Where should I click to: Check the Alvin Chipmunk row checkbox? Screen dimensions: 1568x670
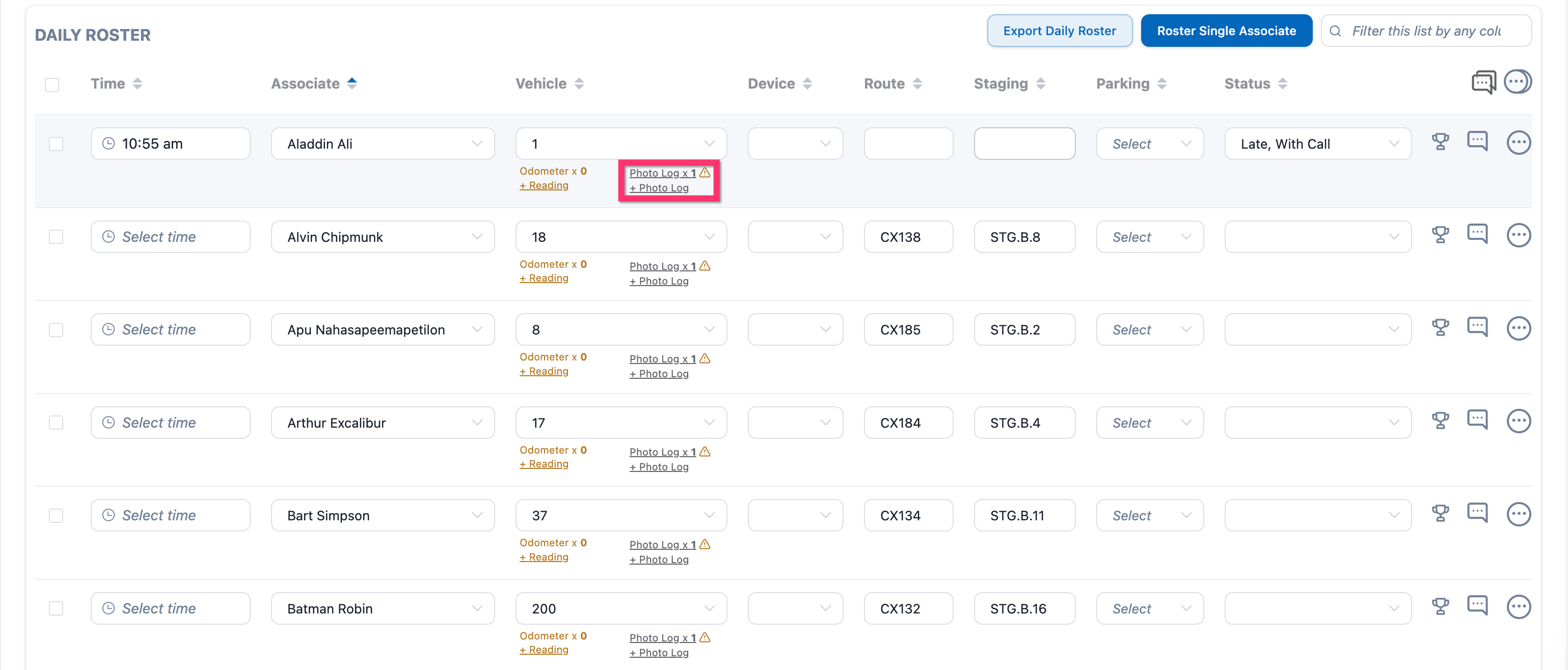(56, 237)
